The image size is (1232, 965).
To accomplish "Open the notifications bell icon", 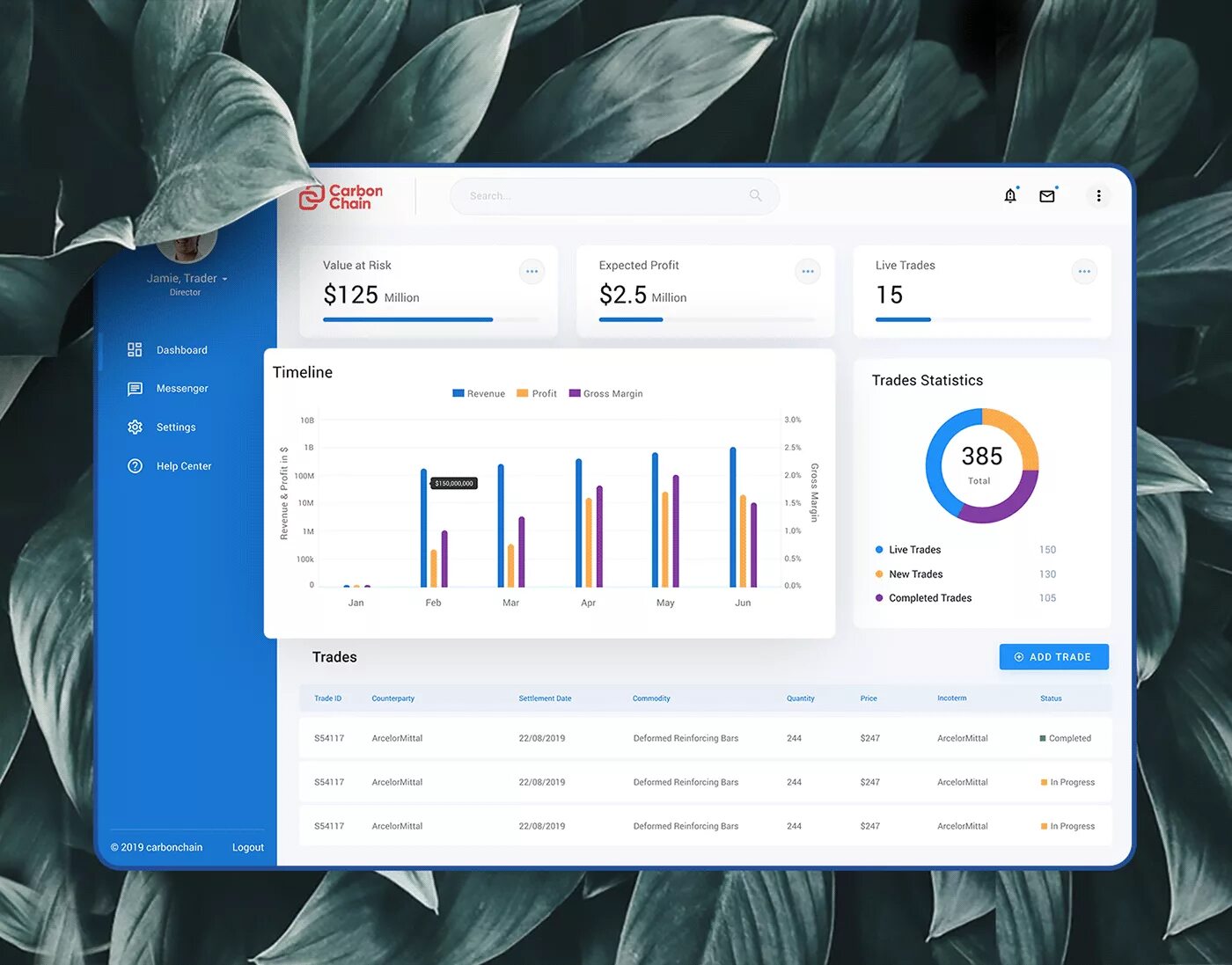I will tap(1010, 195).
